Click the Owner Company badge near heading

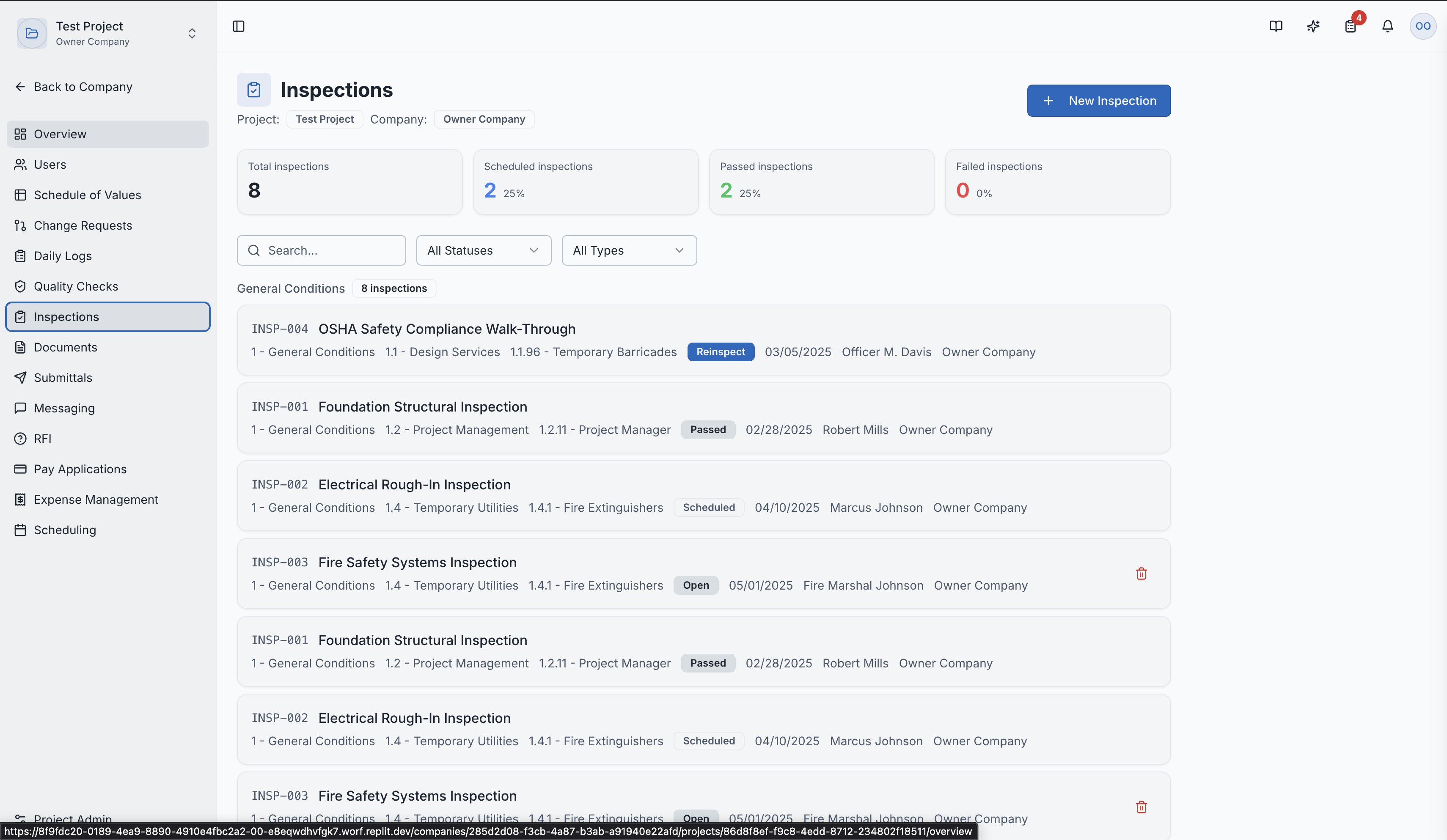click(x=484, y=119)
